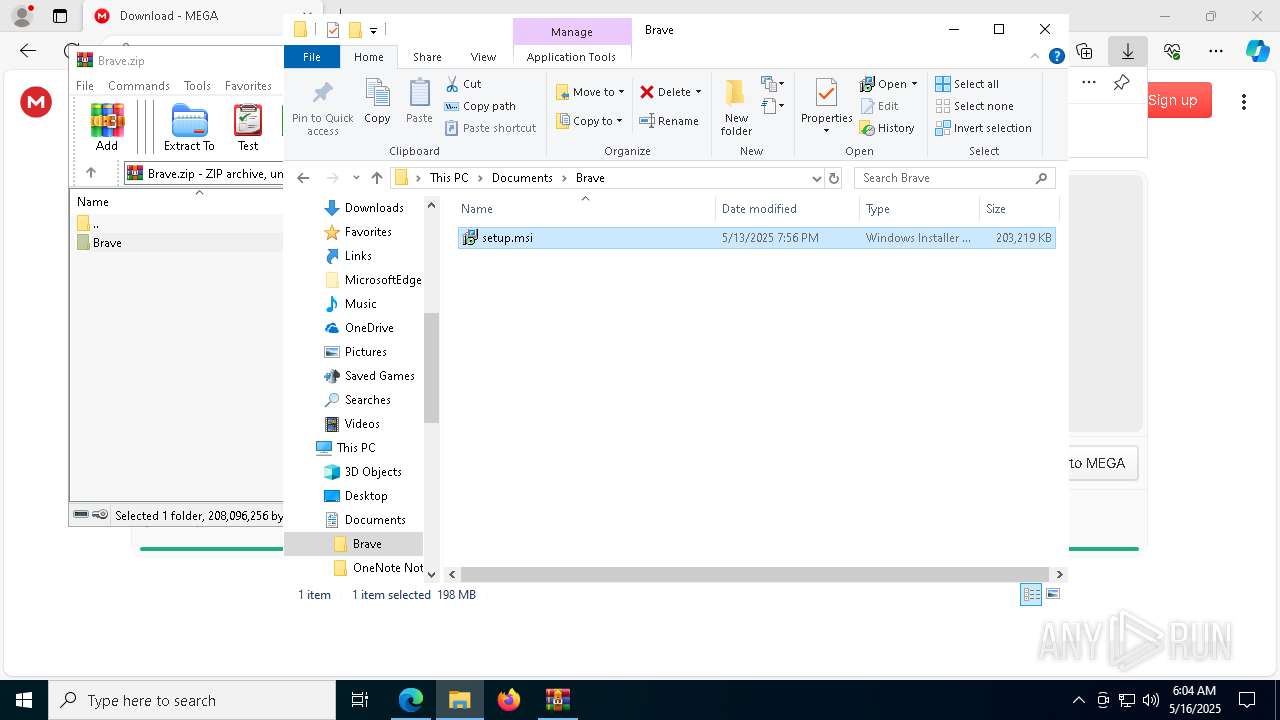1280x720 pixels.
Task: Click taskbar search box
Action: pyautogui.click(x=192, y=700)
